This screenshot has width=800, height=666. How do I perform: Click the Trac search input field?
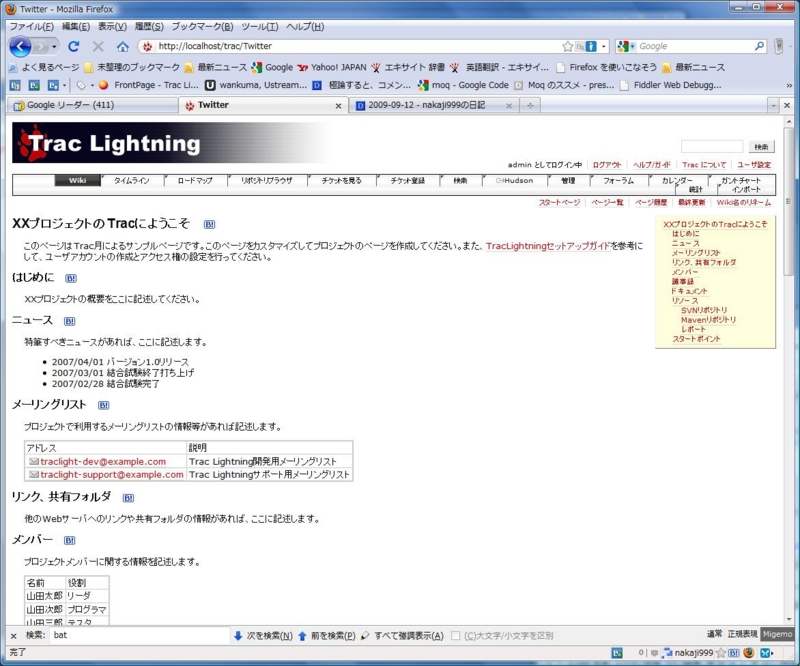(712, 147)
